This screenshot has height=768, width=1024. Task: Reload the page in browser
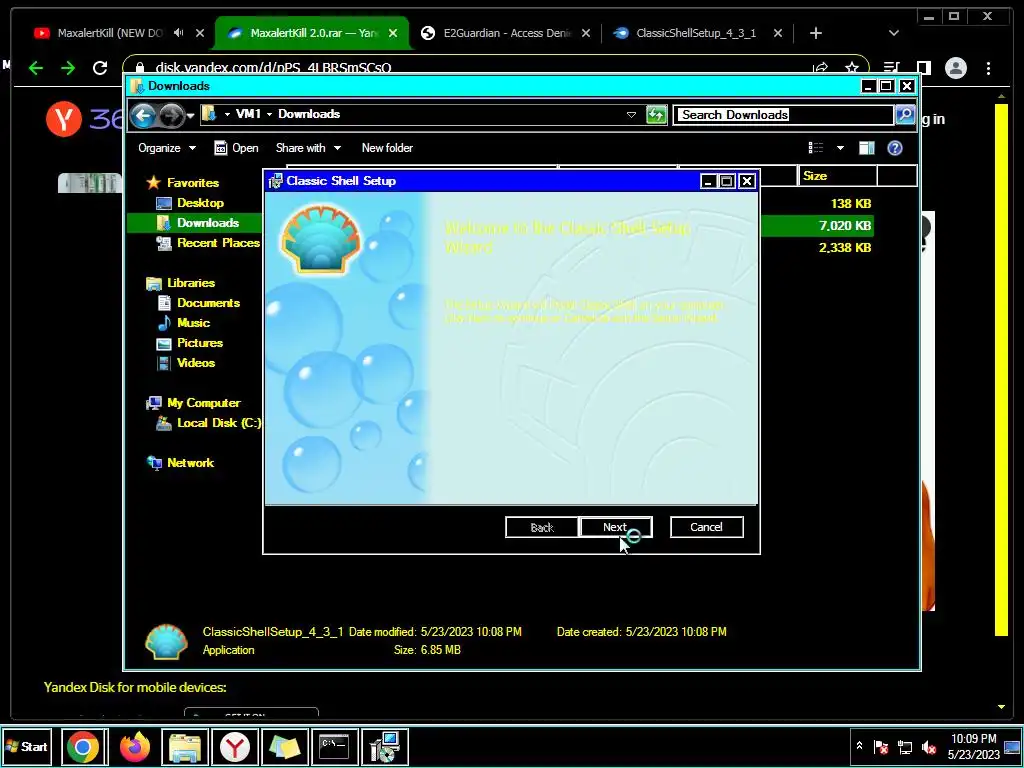click(x=100, y=68)
